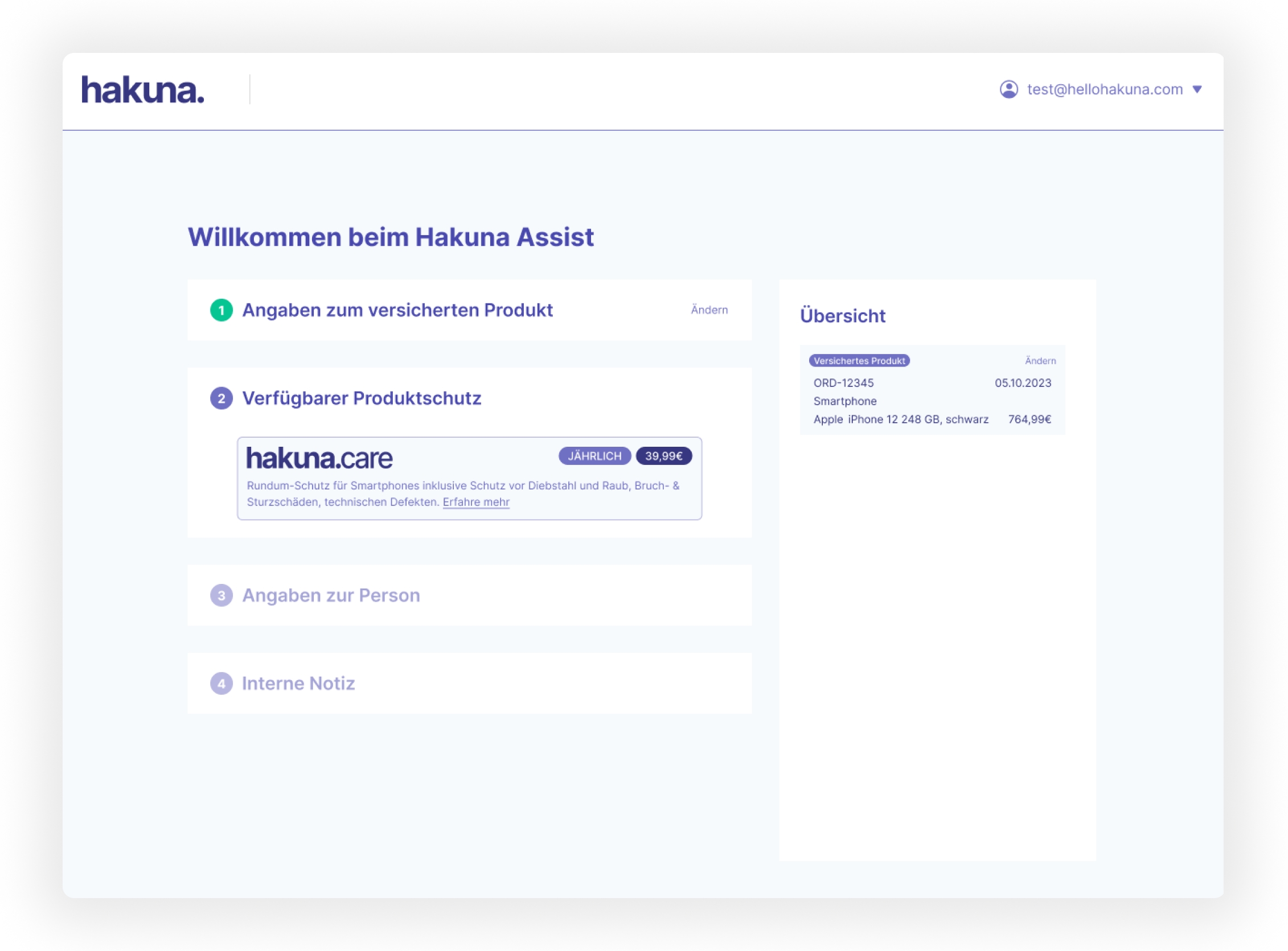Image resolution: width=1288 pixels, height=951 pixels.
Task: Click the Versichertes Produkt tag
Action: tap(859, 361)
